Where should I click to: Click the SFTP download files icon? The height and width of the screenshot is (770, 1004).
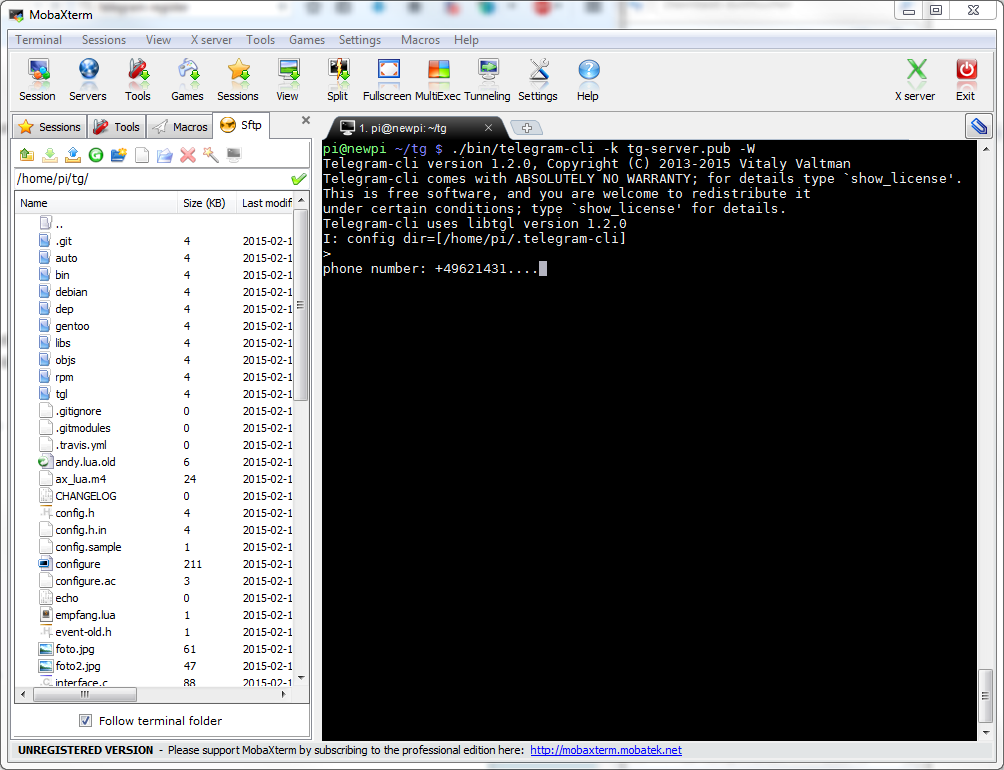click(50, 155)
